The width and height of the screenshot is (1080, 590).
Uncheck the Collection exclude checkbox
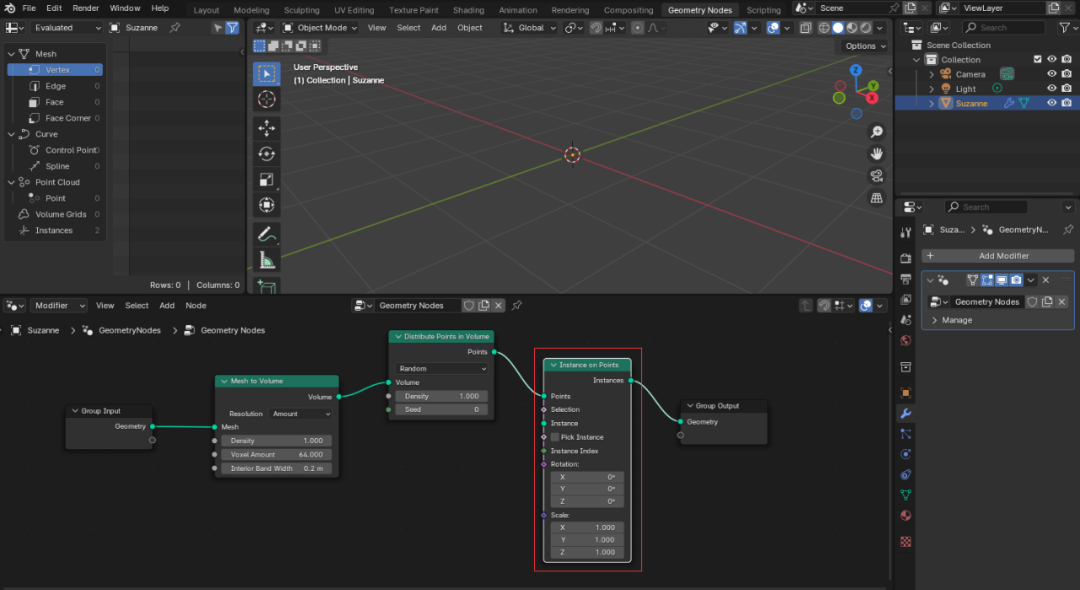point(1037,60)
